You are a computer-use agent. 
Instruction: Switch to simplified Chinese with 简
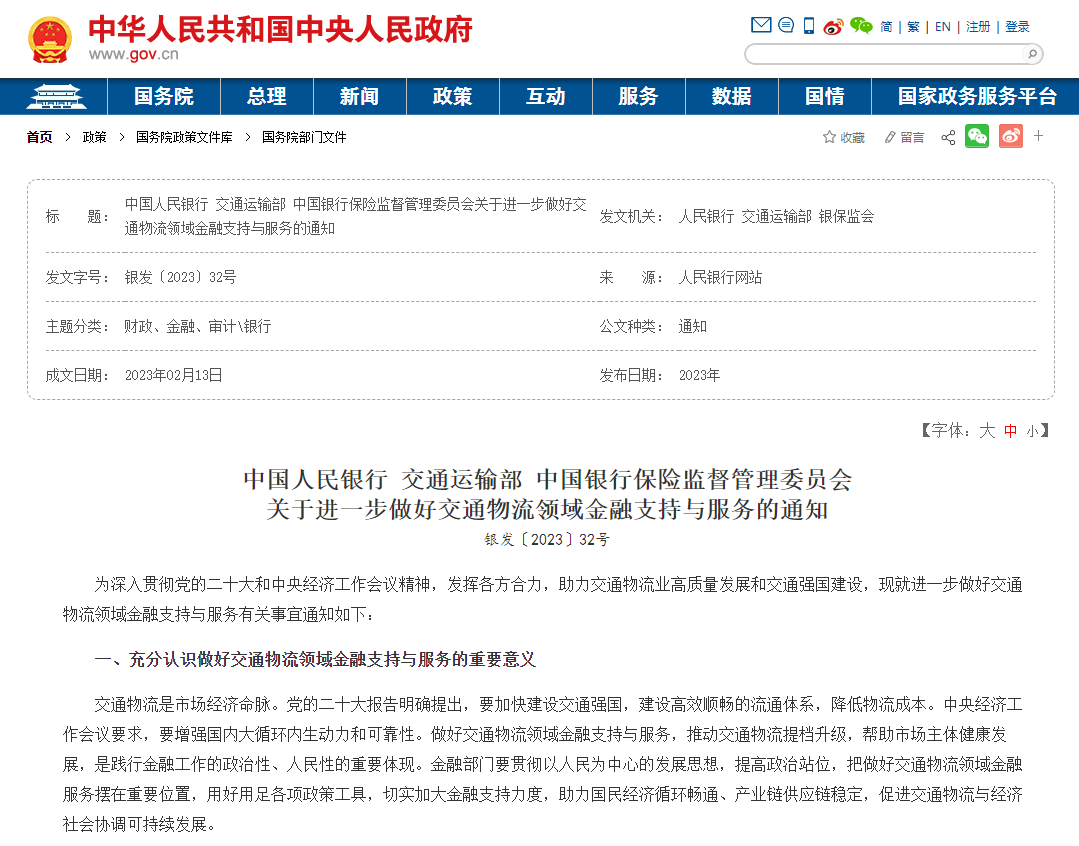point(885,27)
